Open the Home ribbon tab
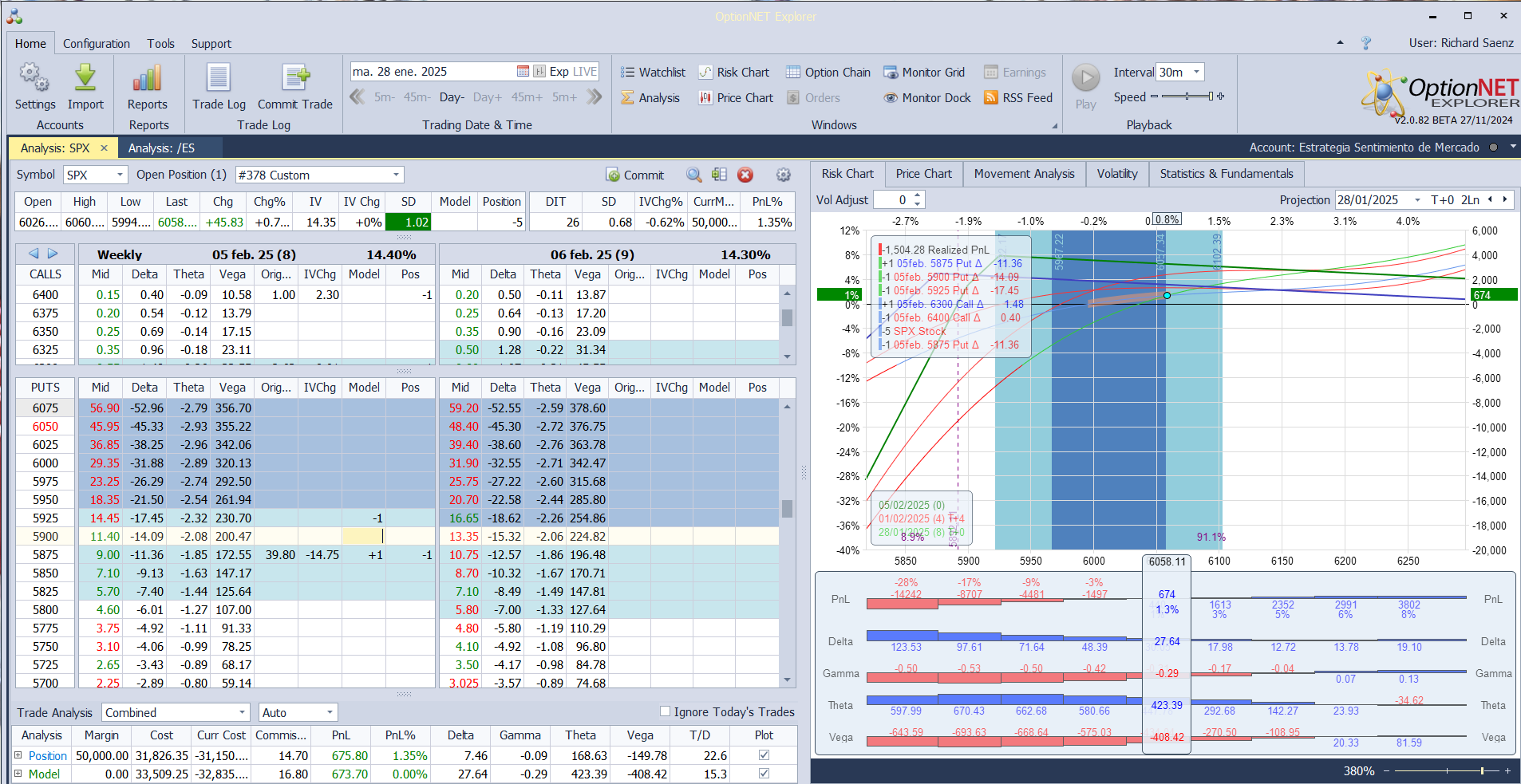This screenshot has height=784, width=1521. coord(30,43)
